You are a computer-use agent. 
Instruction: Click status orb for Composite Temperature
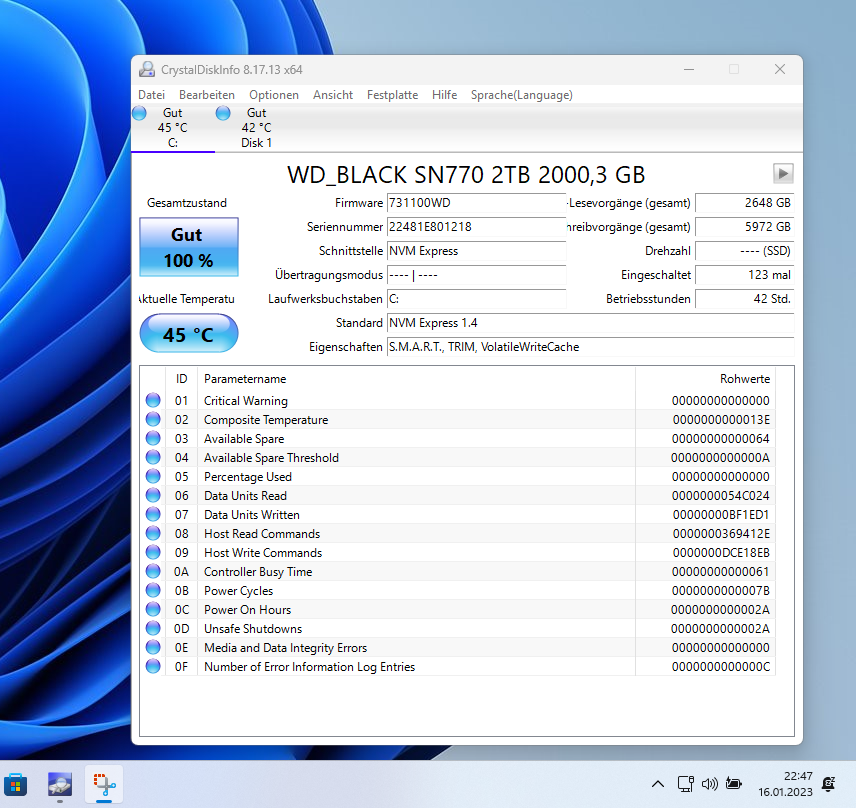point(153,419)
